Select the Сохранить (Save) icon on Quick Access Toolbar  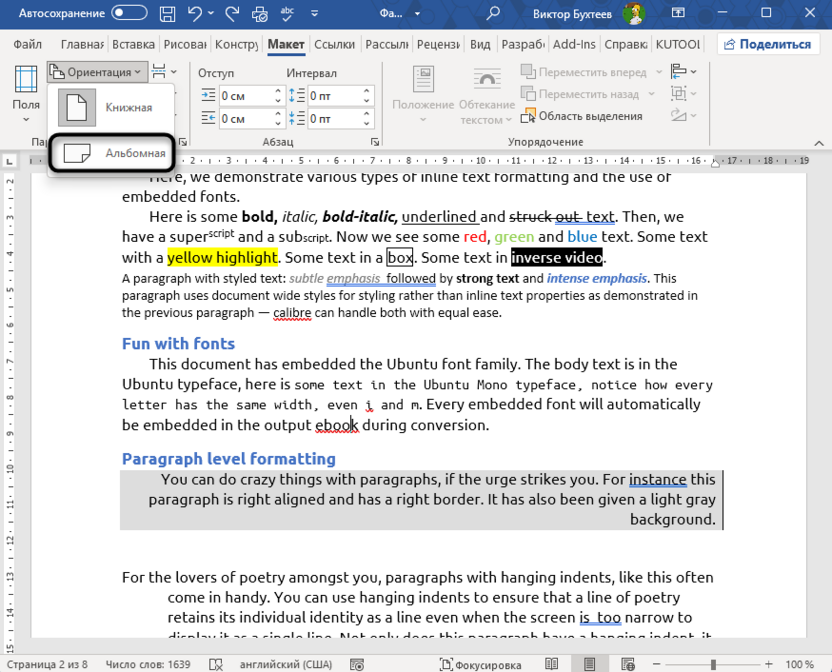click(x=167, y=14)
